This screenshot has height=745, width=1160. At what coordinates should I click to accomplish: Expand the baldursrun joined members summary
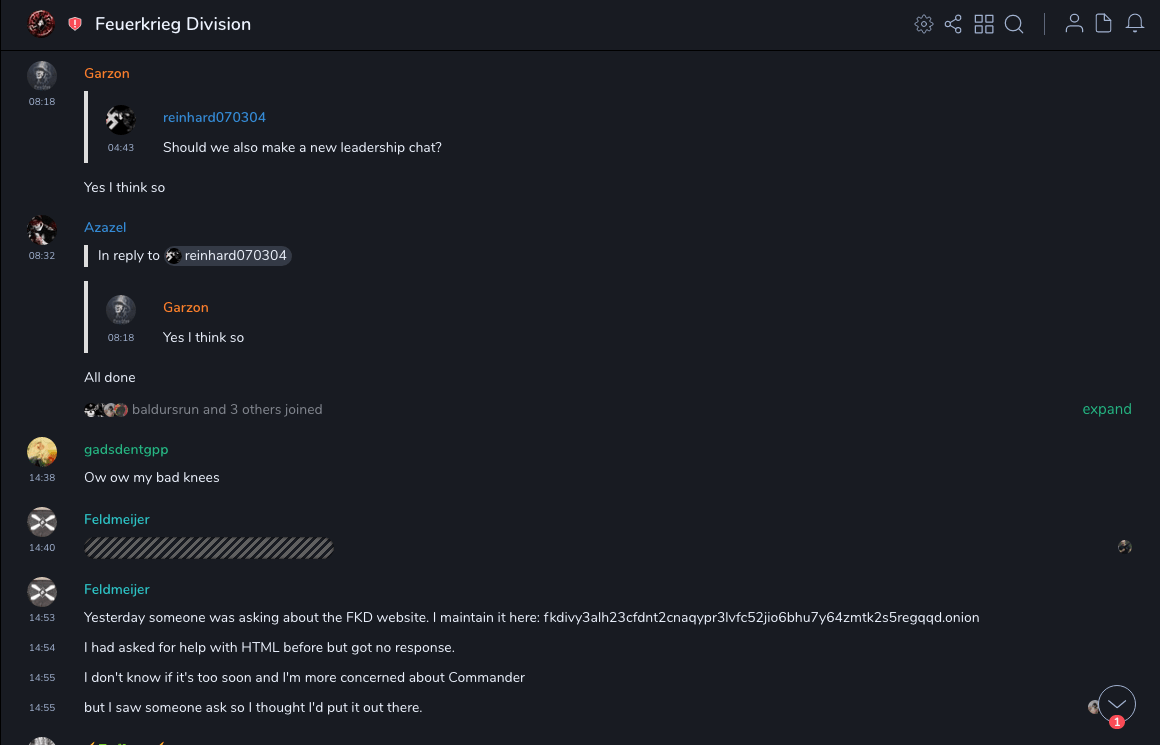point(1106,409)
